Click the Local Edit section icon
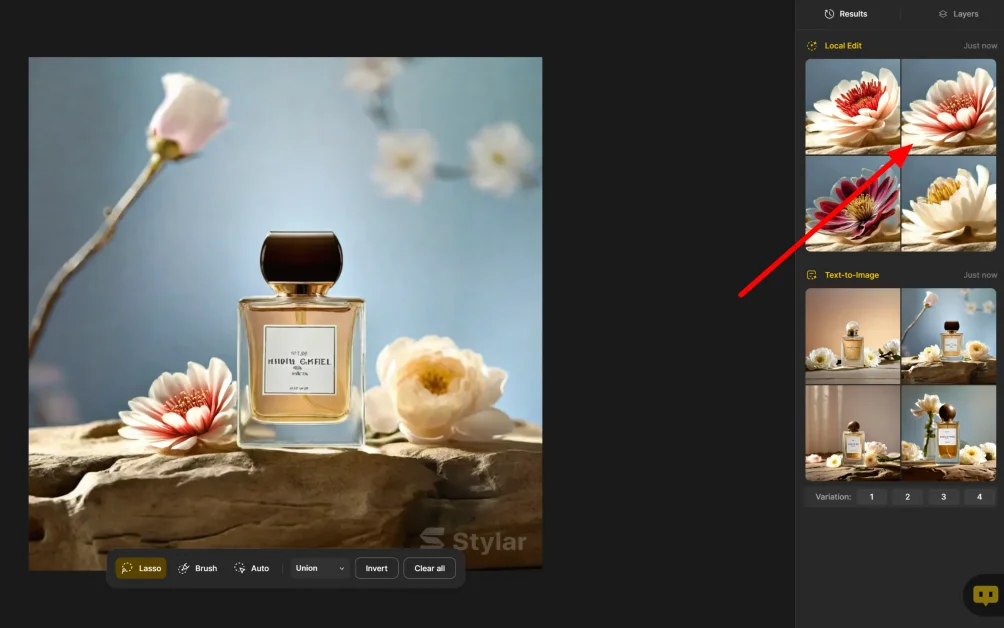Viewport: 1004px width, 628px height. tap(812, 46)
